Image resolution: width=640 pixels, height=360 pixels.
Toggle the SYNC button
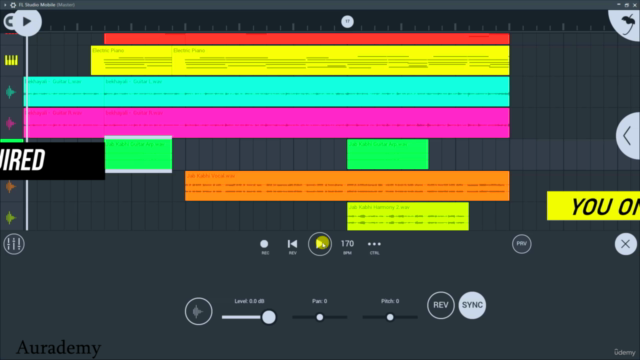[472, 305]
